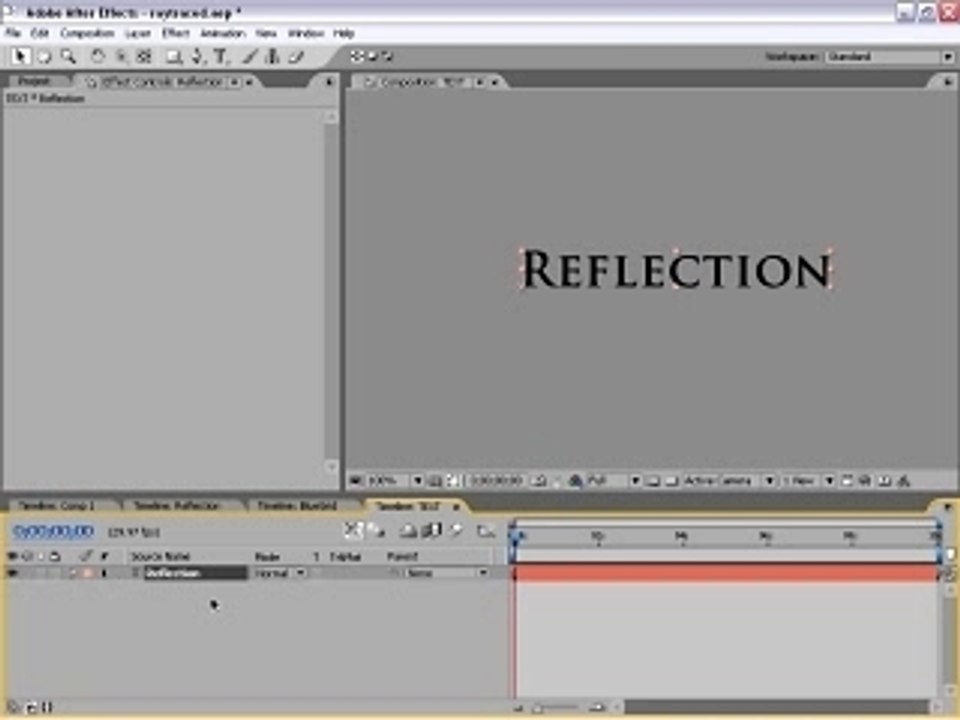
Task: Click the comp flowchart icon in the viewer
Action: pyautogui.click(x=904, y=481)
